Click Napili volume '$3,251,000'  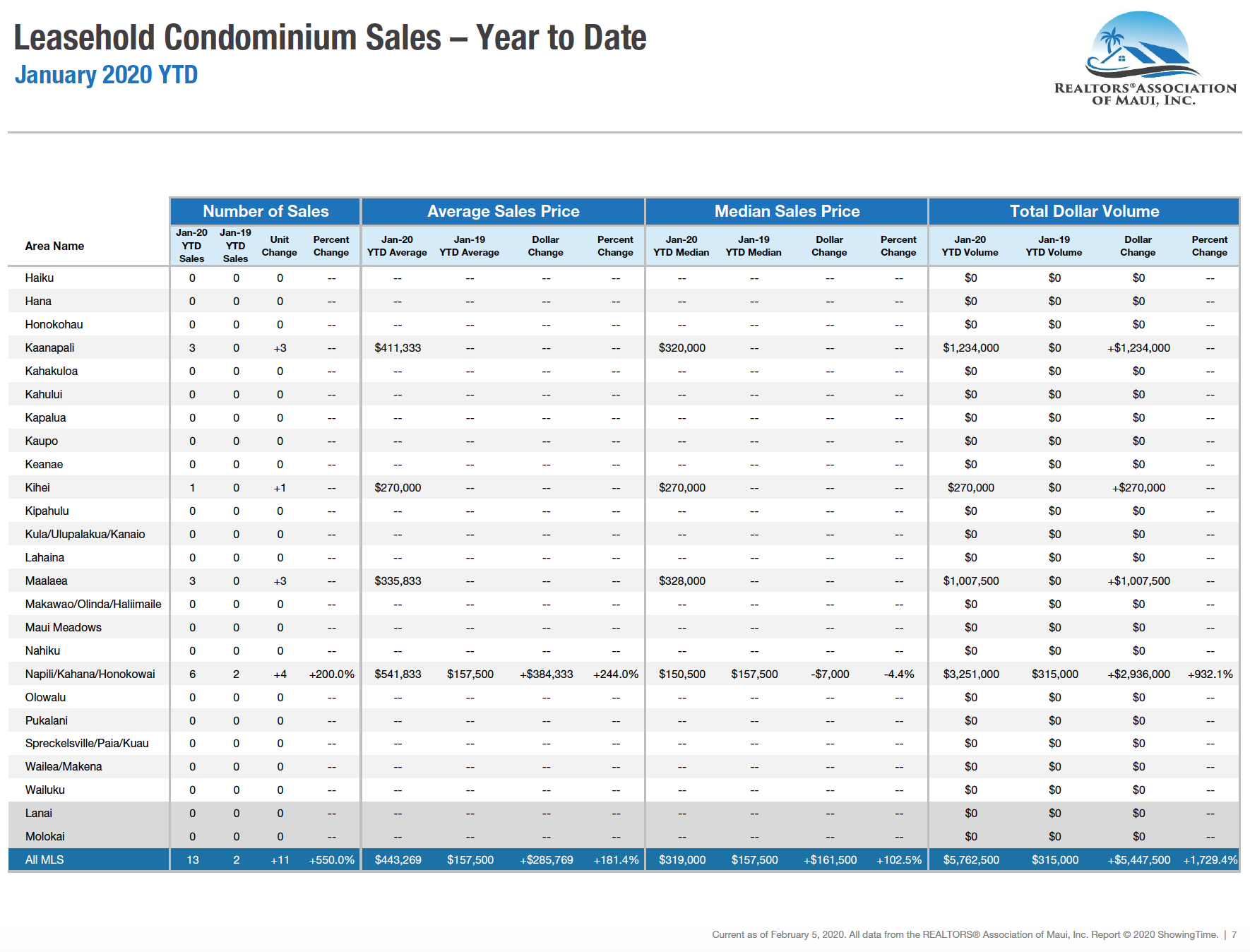point(971,674)
